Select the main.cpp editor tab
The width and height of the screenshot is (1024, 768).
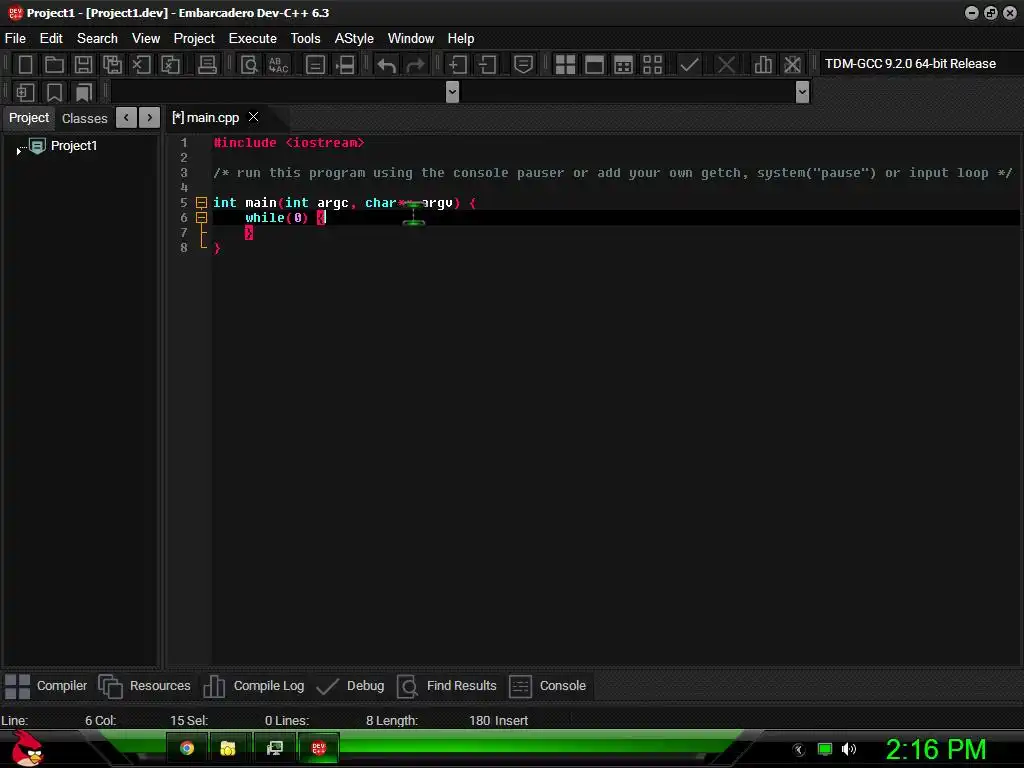[x=205, y=118]
